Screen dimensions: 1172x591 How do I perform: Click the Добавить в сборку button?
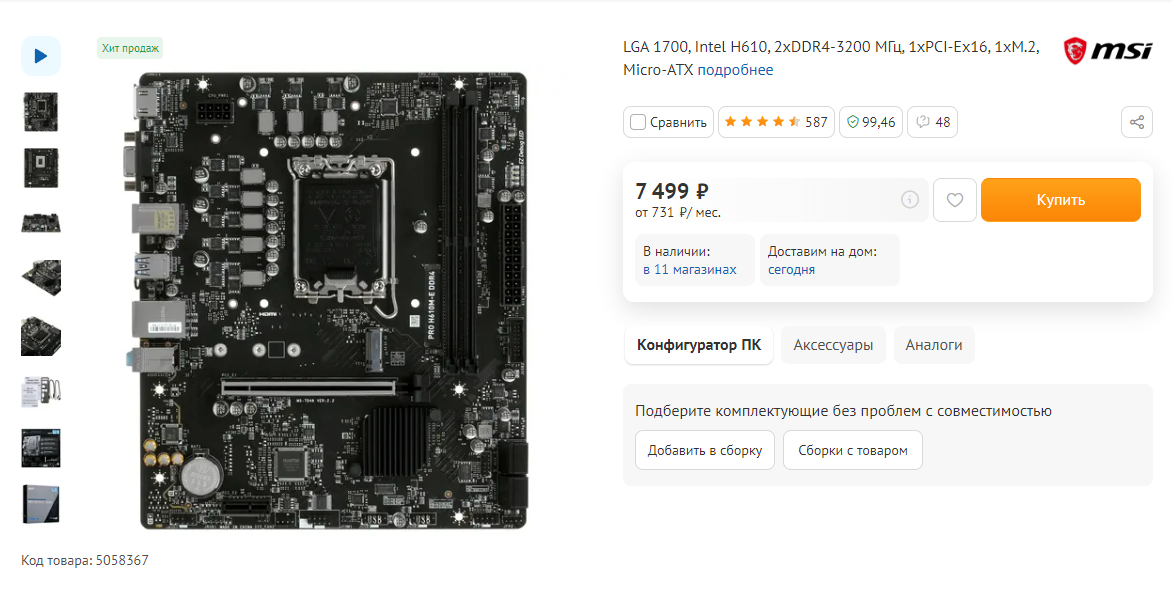[705, 451]
